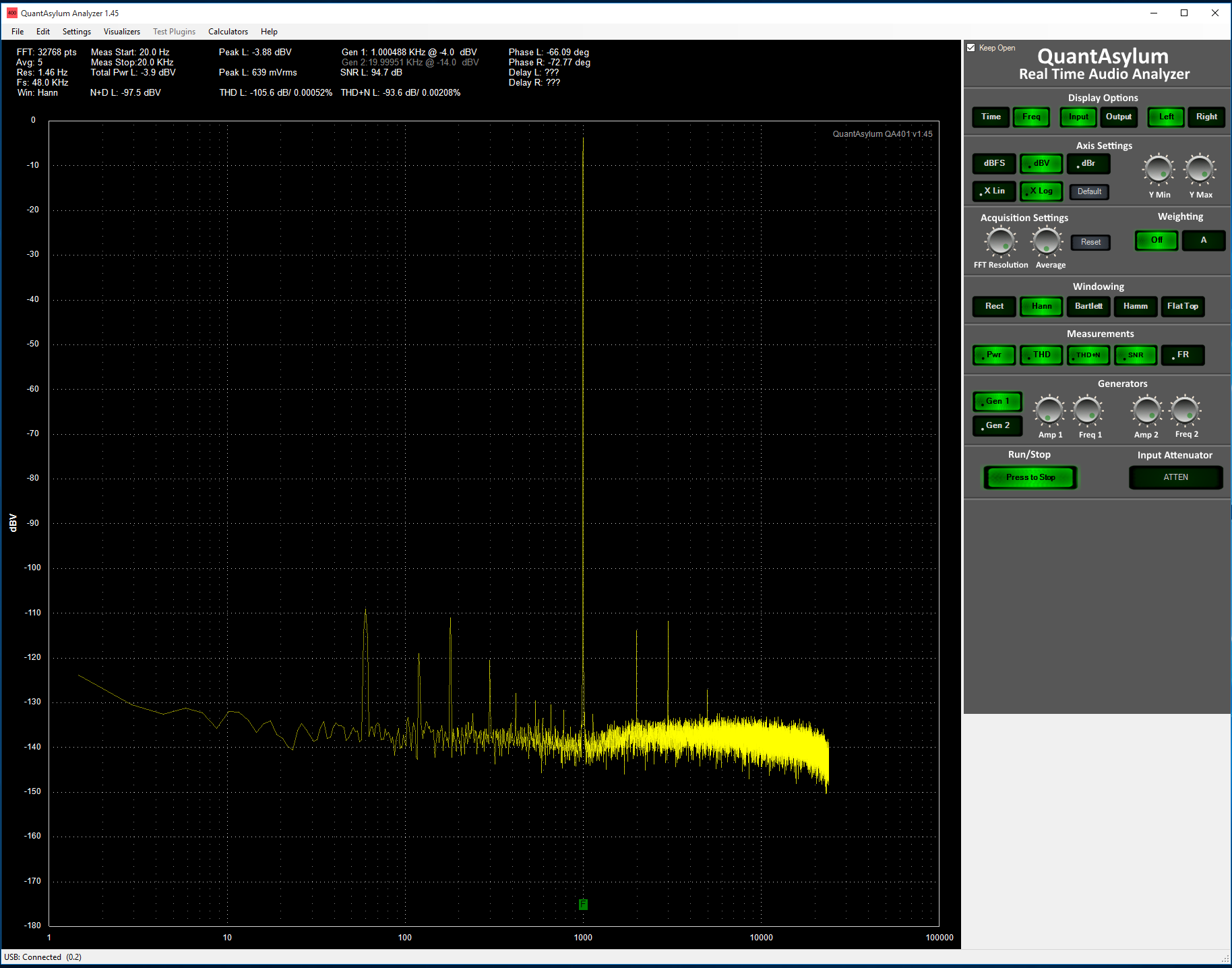Open the File menu
Screen dimensions: 1232x968
[18, 32]
